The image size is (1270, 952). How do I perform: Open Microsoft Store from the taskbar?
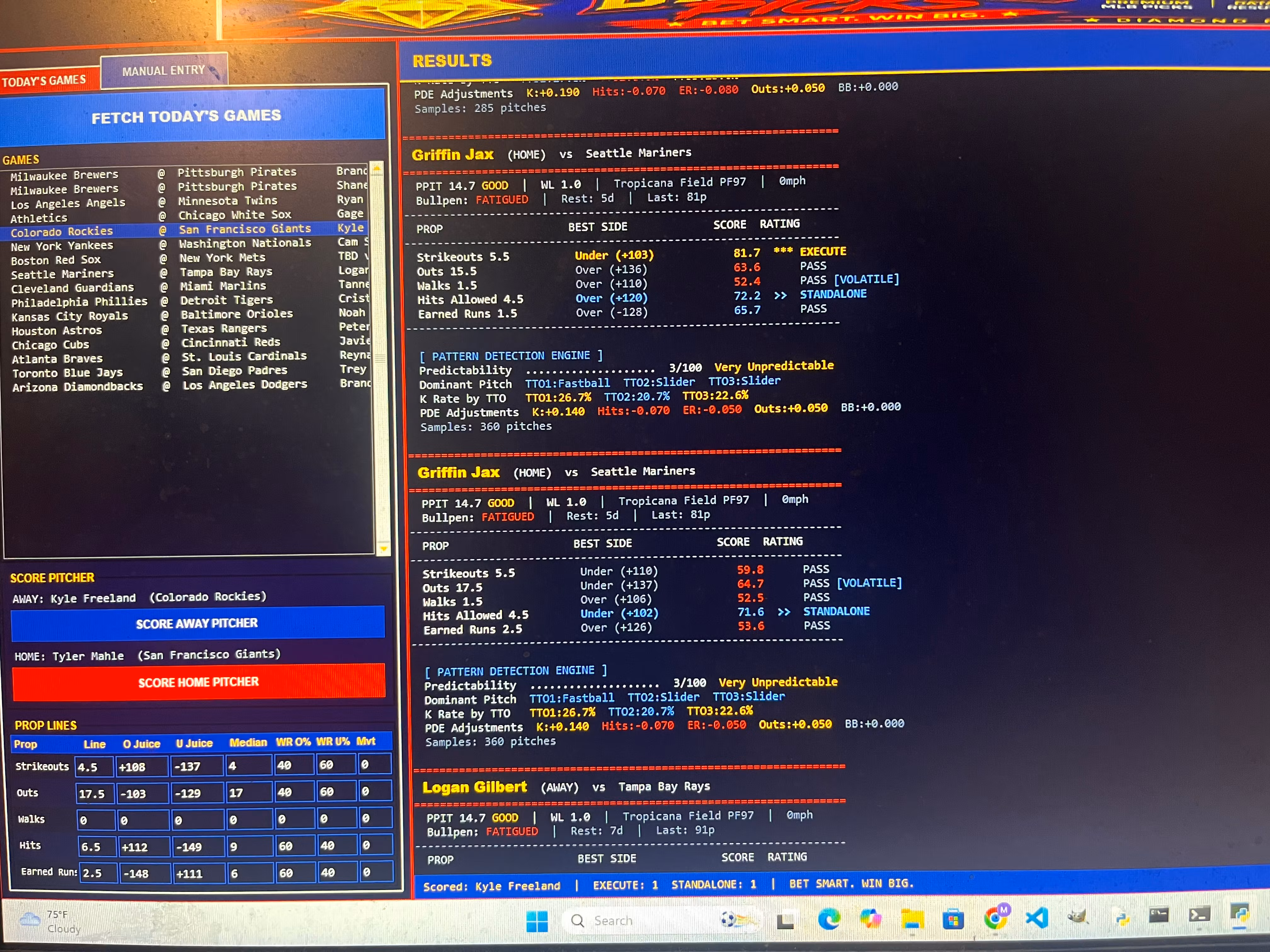click(953, 919)
